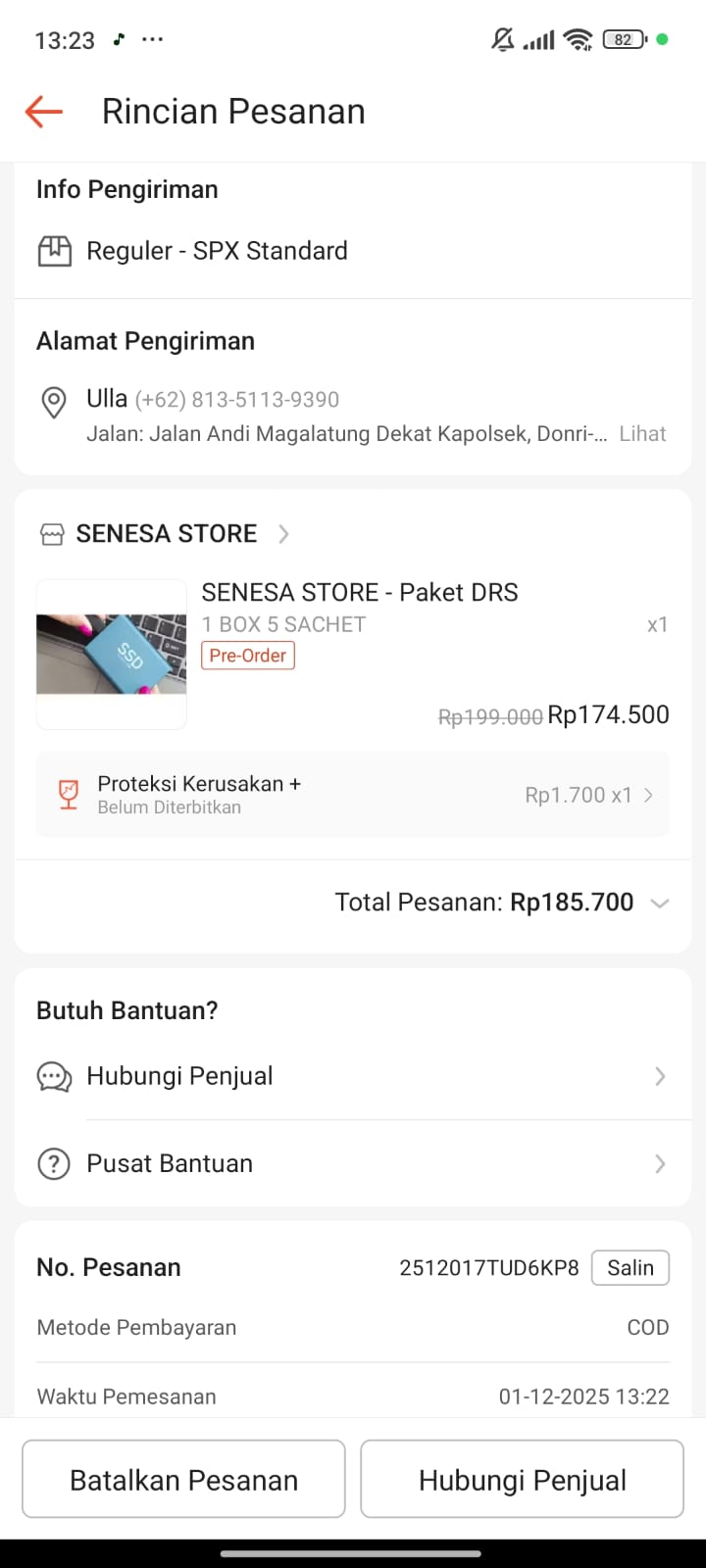This screenshot has height=1568, width=706.
Task: Open Proteksi Kerusakan details arrow
Action: coord(648,795)
